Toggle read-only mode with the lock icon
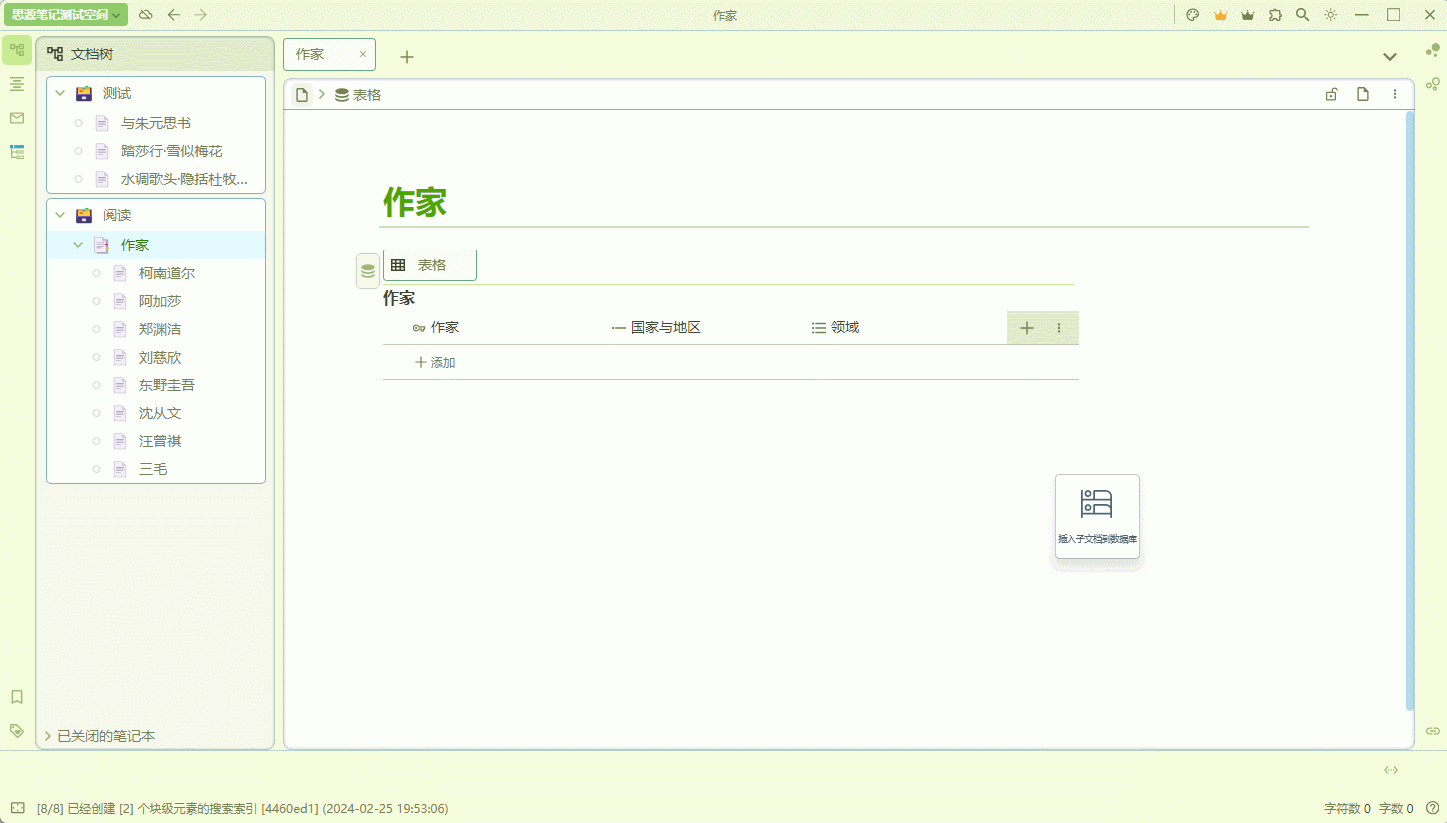This screenshot has width=1447, height=823. pos(1331,93)
